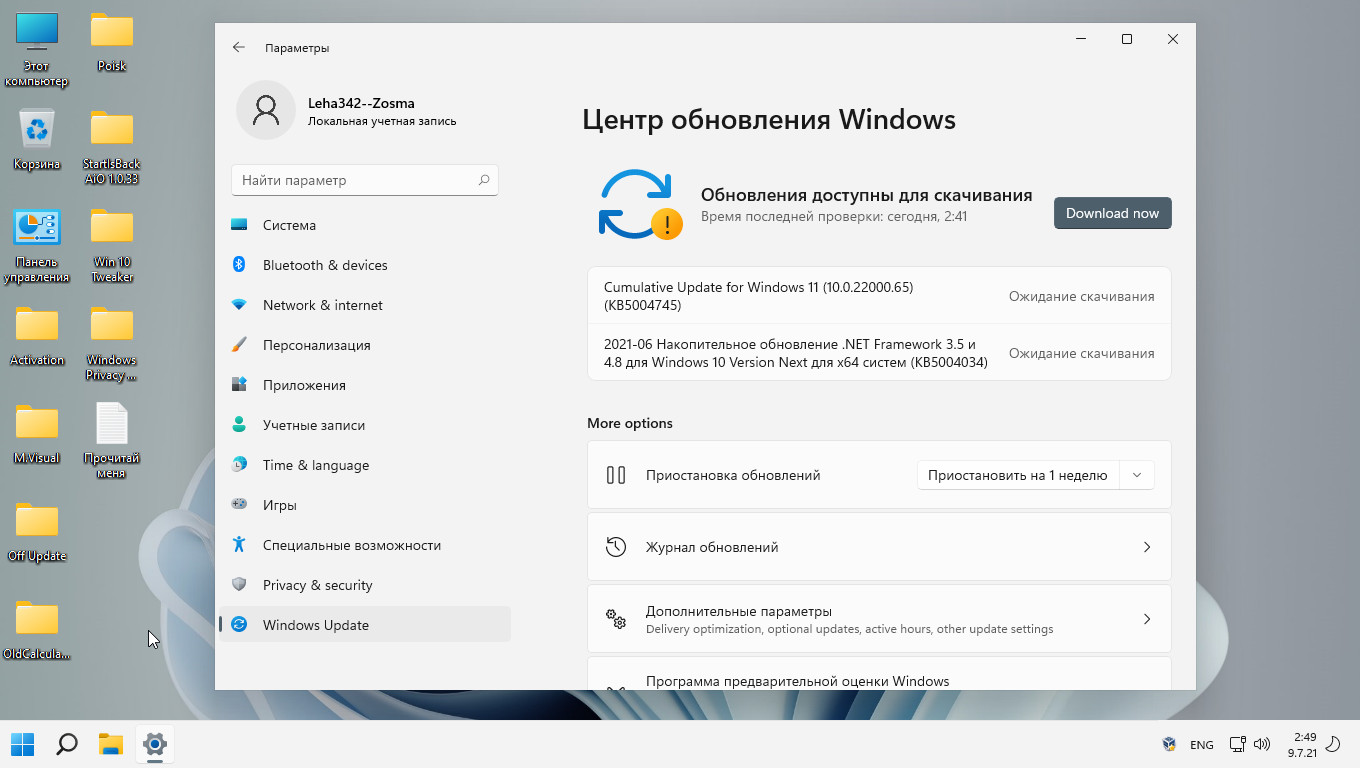
Task: Click Cumulative Update for Windows 11 KB5004745 row
Action: pyautogui.click(x=879, y=296)
